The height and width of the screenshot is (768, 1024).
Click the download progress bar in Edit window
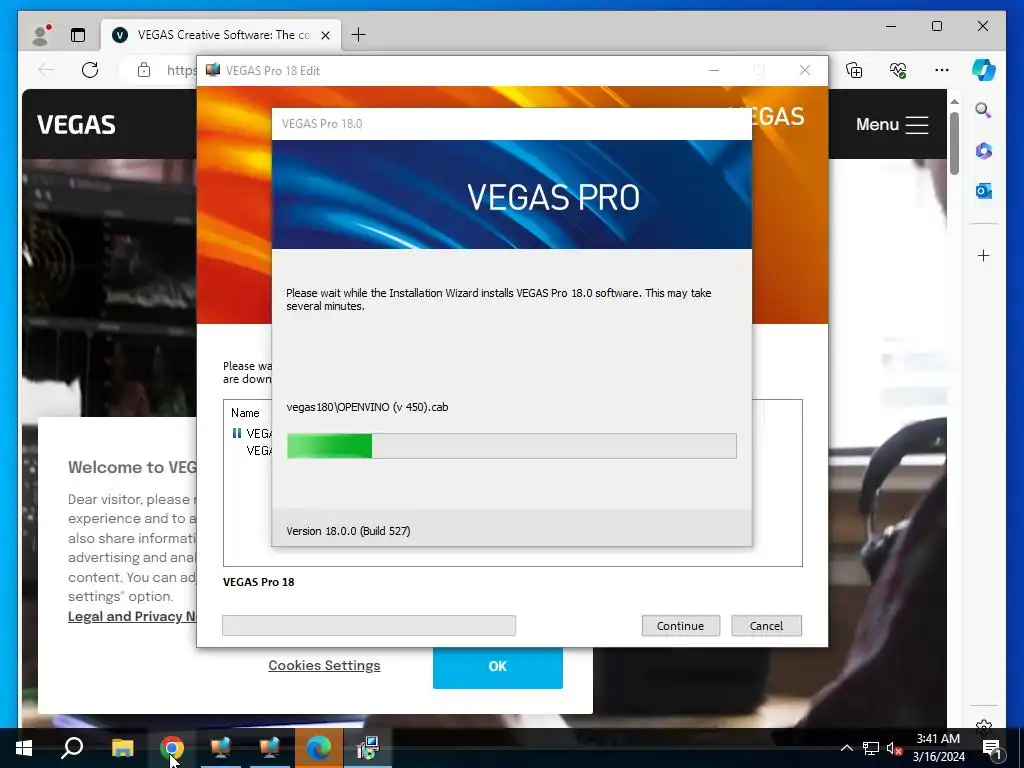(369, 626)
